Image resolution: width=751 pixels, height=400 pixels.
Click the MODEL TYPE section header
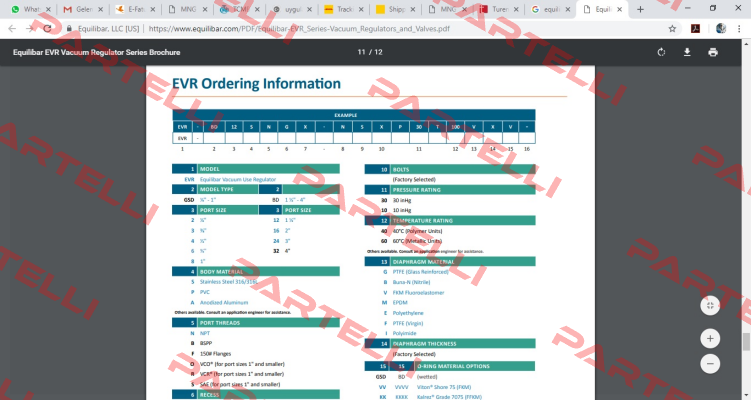(x=215, y=189)
